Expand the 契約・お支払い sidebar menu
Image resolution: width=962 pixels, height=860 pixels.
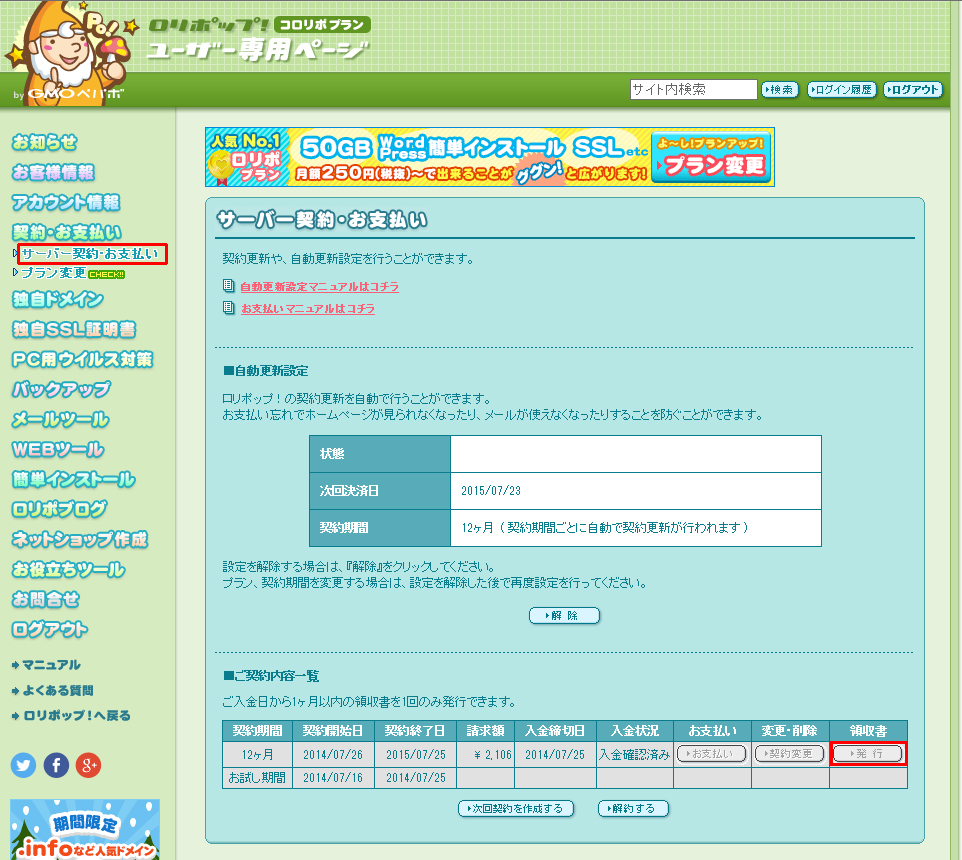pos(67,232)
